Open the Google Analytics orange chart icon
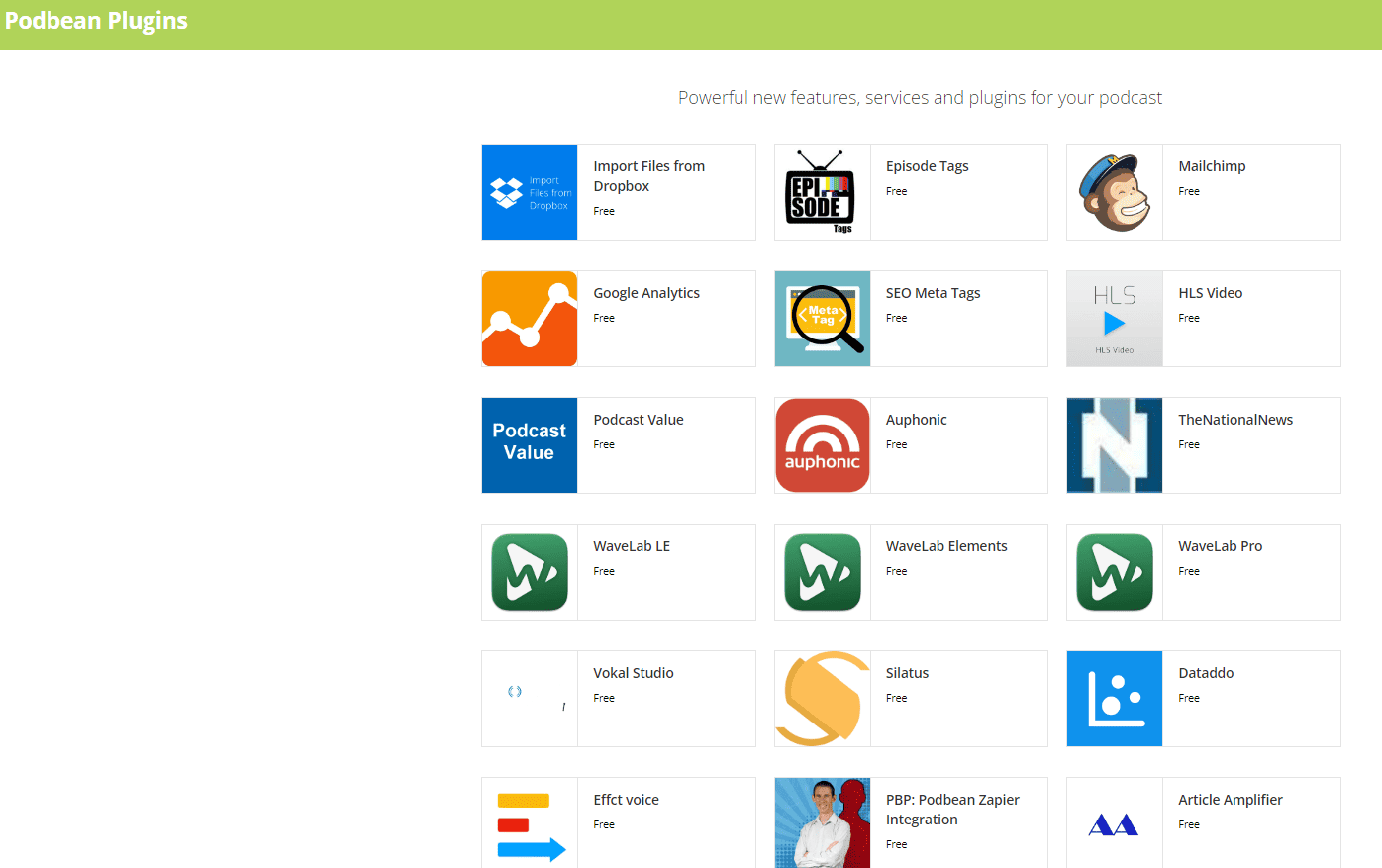 (530, 319)
